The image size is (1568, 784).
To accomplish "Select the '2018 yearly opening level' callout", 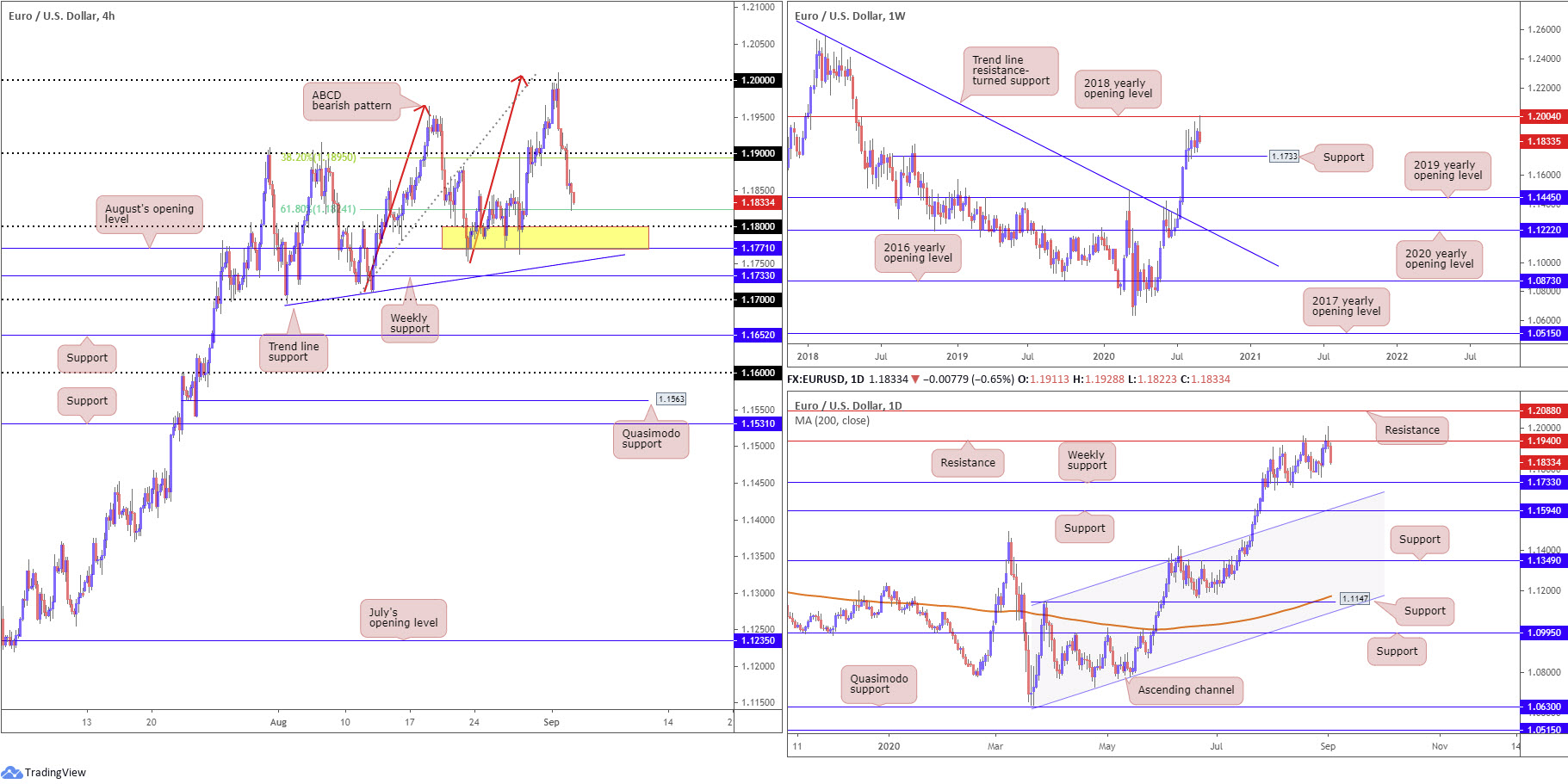I will coord(1118,89).
